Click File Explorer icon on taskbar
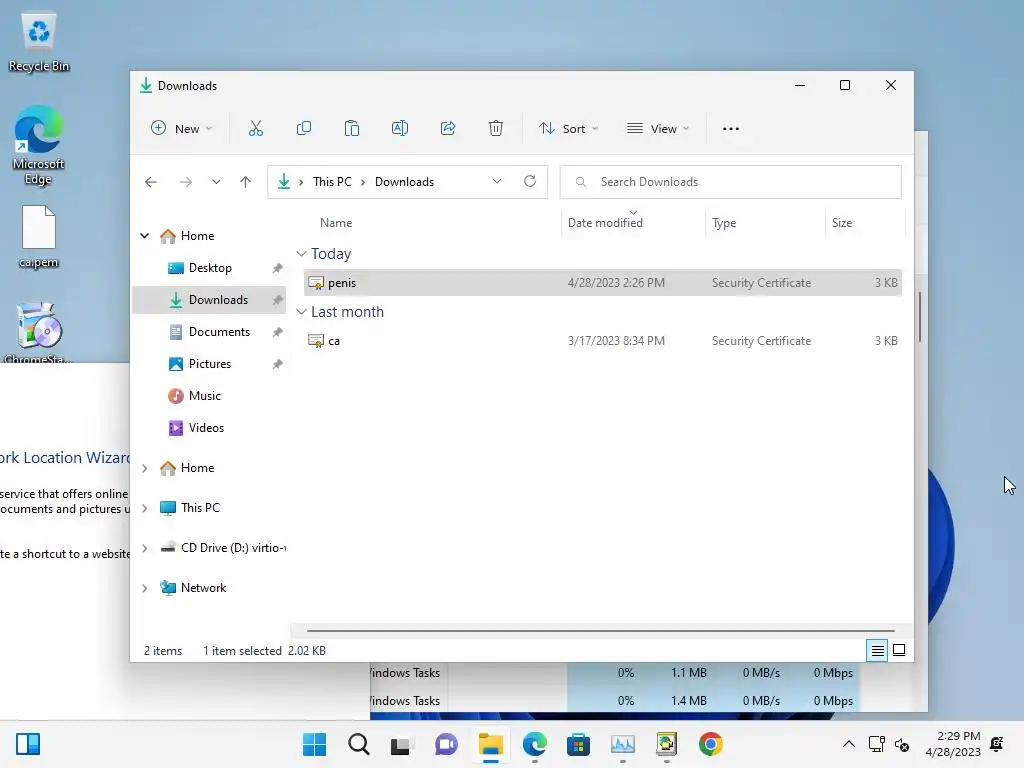 click(490, 744)
